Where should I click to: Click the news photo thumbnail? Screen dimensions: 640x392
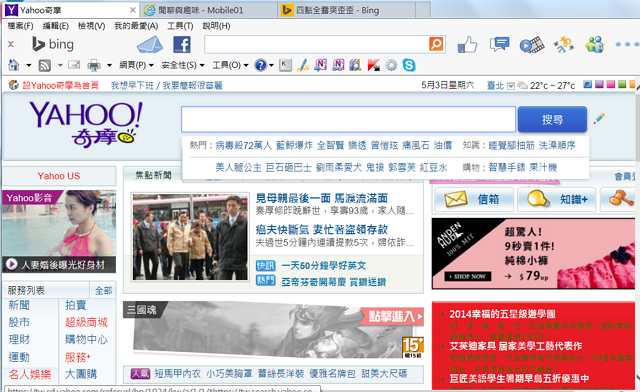click(190, 237)
